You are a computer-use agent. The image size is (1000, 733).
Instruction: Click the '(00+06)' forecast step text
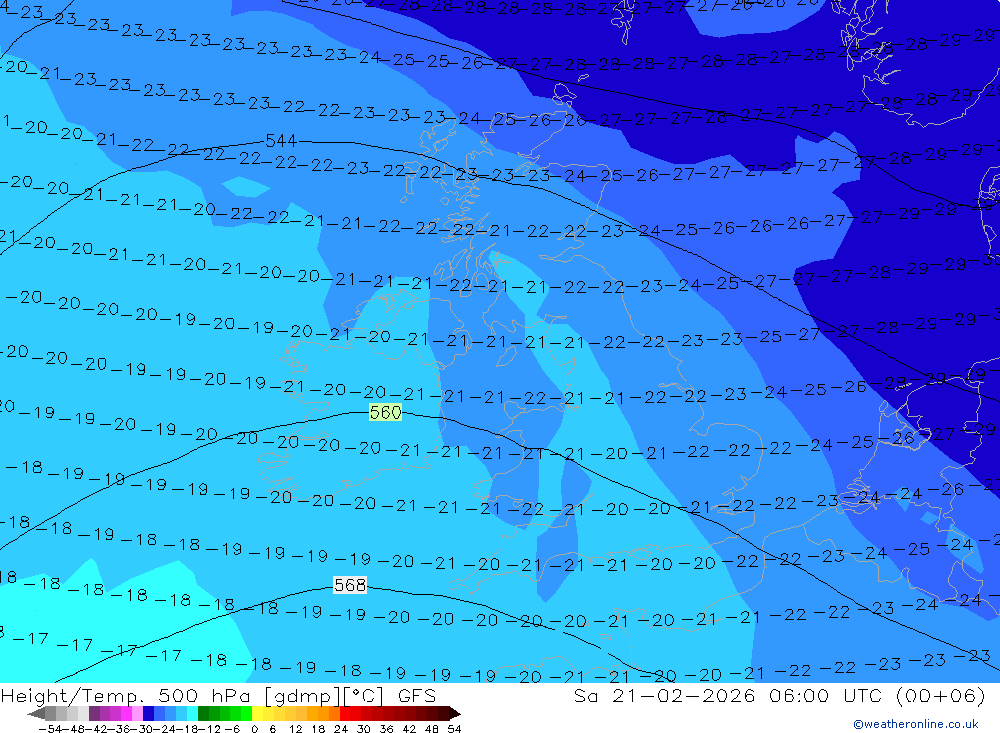(x=941, y=695)
